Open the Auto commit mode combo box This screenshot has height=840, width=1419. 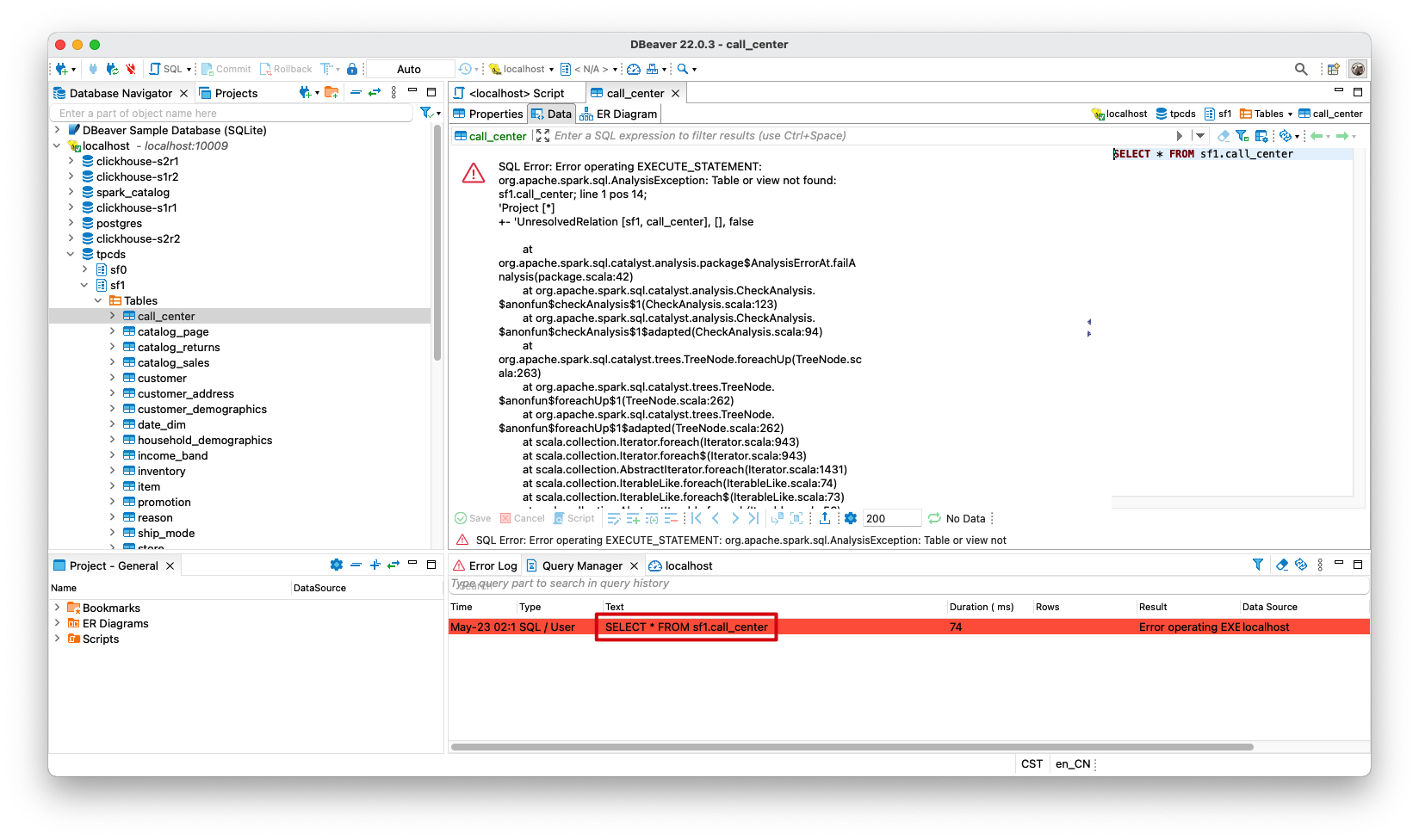(x=410, y=69)
